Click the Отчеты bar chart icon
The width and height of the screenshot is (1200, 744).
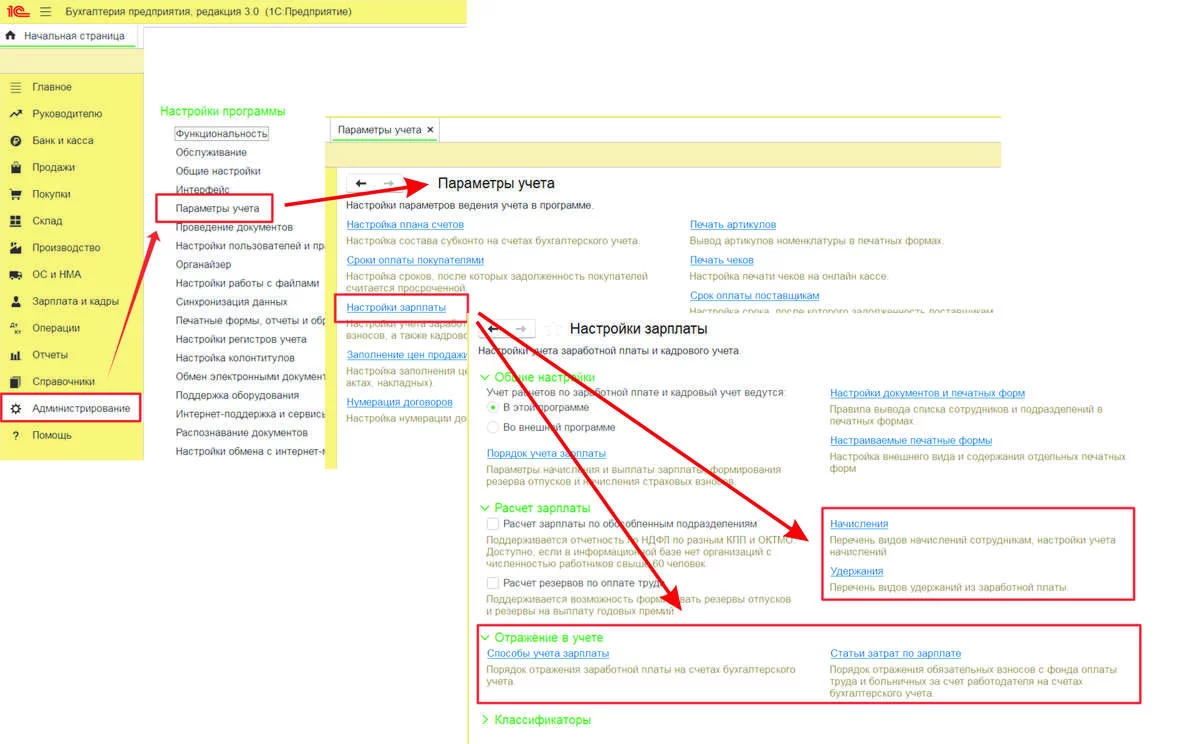[x=15, y=355]
